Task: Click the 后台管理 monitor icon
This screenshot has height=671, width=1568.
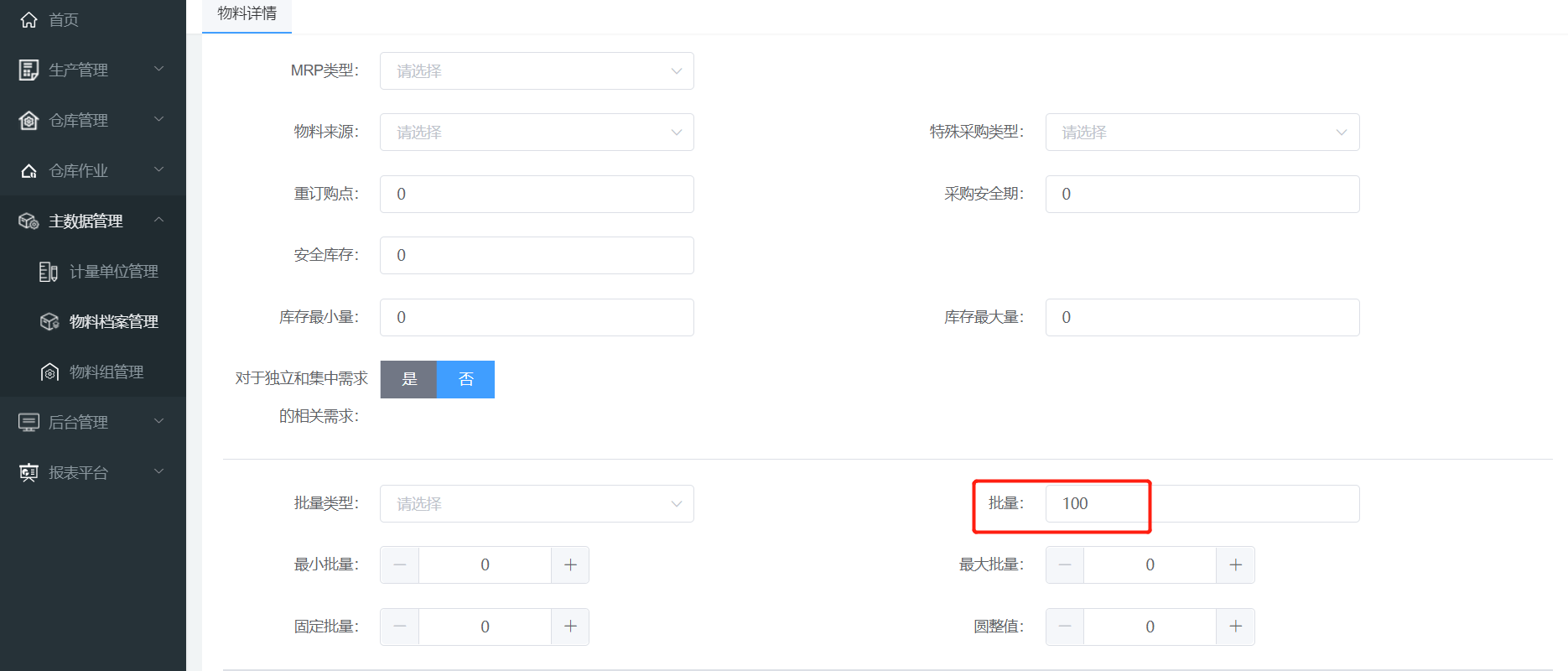Action: click(29, 423)
